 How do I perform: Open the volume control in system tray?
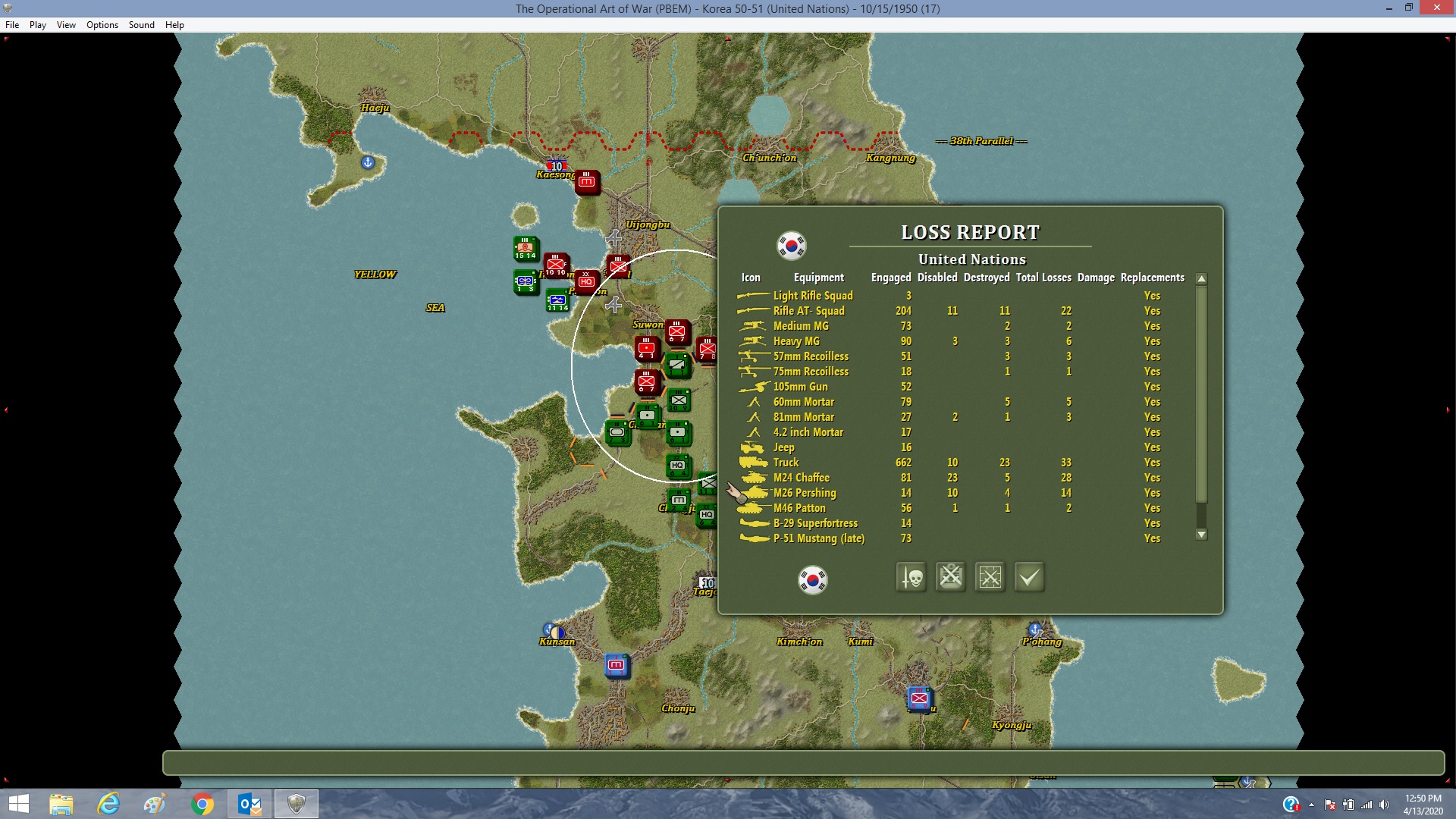point(1384,805)
